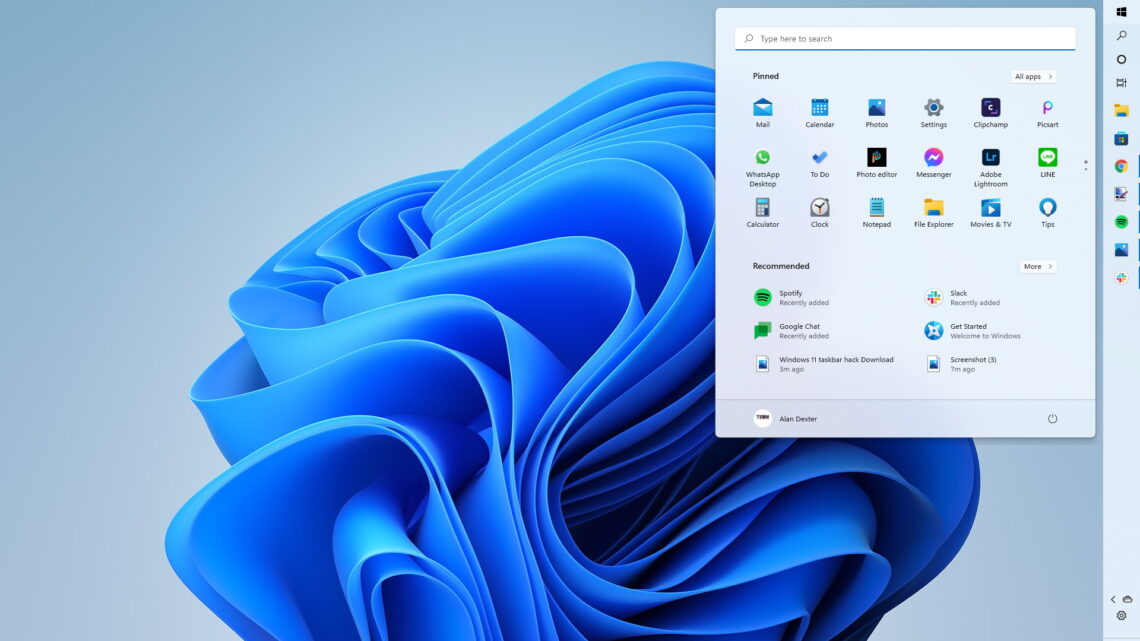Open the Clock app
The width and height of the screenshot is (1140, 641).
click(819, 208)
